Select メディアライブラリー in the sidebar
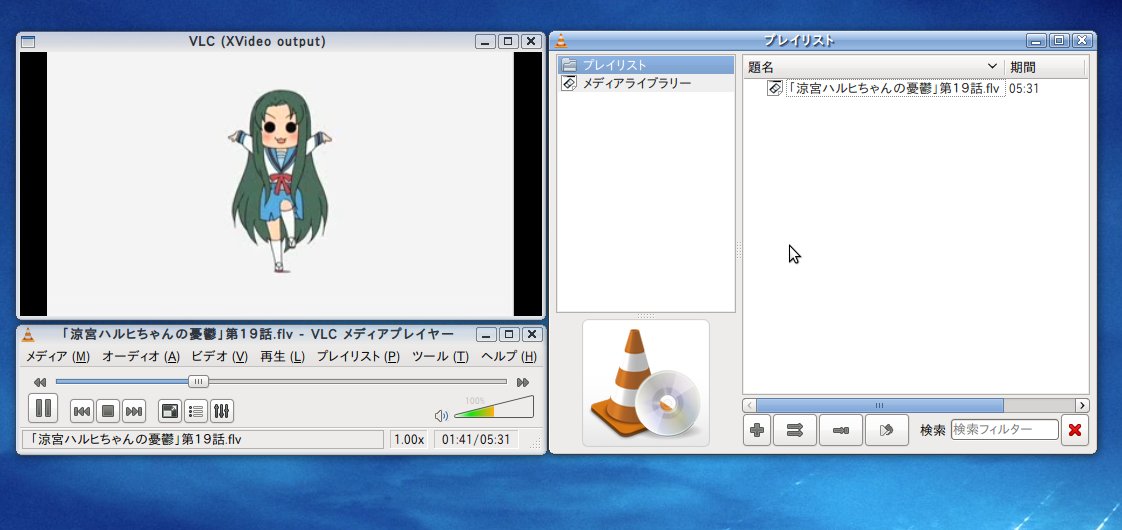The image size is (1122, 530). (645, 83)
